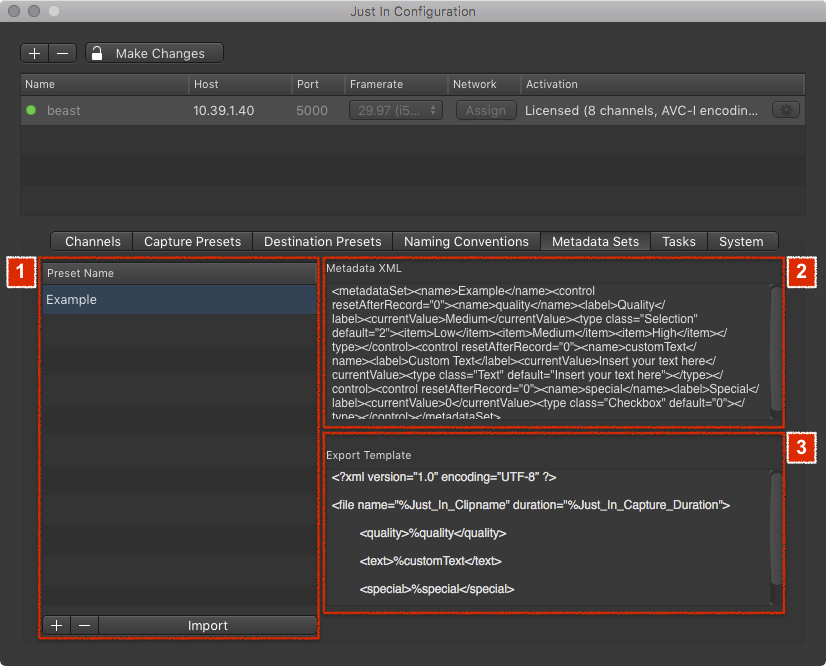Click the Framerate column header
The height and width of the screenshot is (666, 826).
[396, 84]
